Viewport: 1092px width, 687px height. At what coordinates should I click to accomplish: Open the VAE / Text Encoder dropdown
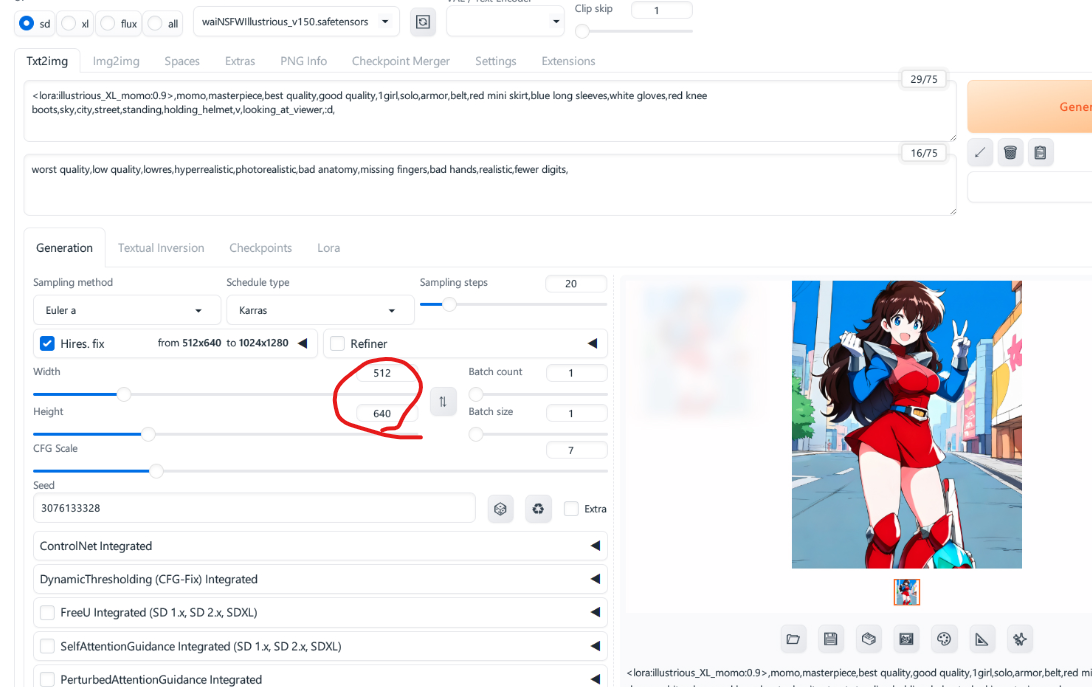pos(505,22)
